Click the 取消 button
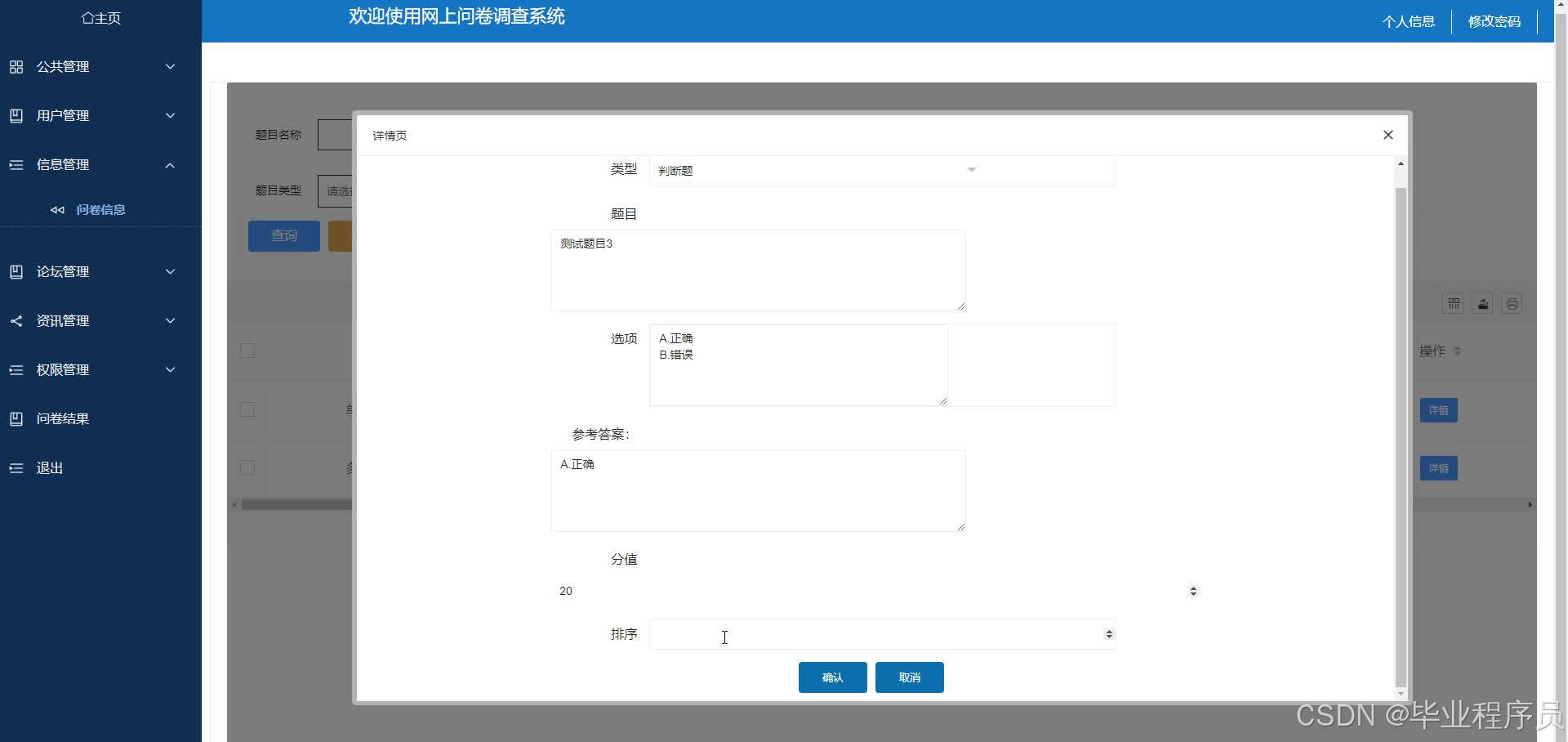The width and height of the screenshot is (1568, 742). point(910,677)
